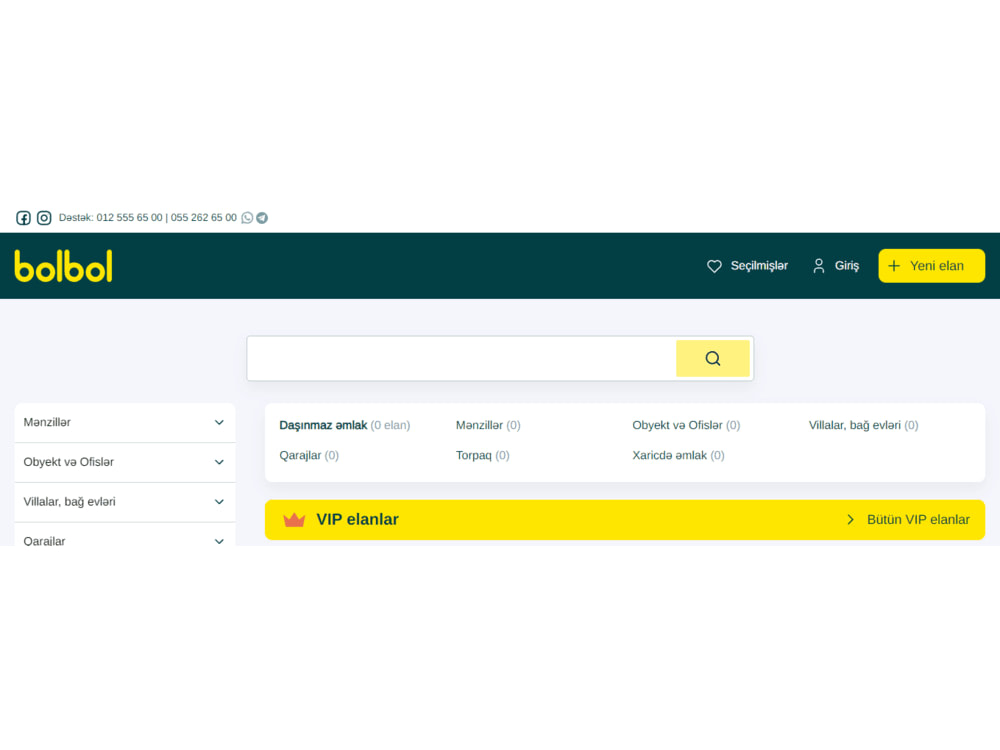Click the Telegram support icon
Viewport: 1000px width, 750px height.
coord(262,218)
